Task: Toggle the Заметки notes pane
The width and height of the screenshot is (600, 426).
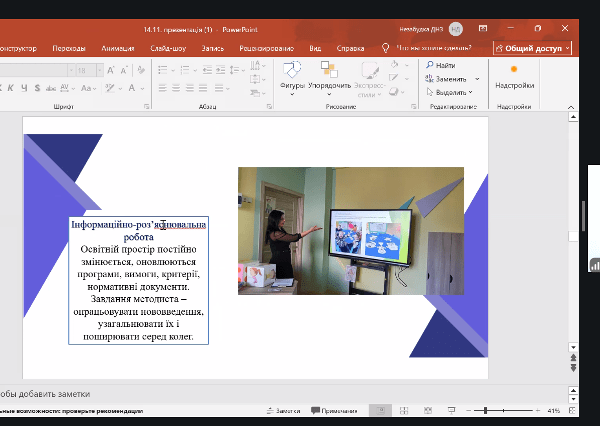Action: point(282,411)
